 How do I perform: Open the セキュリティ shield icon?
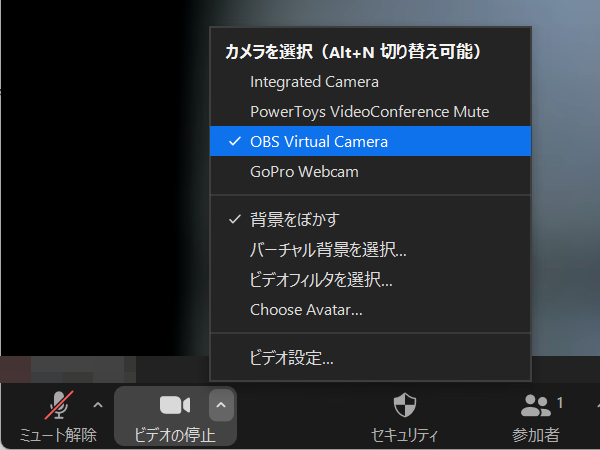tap(405, 405)
